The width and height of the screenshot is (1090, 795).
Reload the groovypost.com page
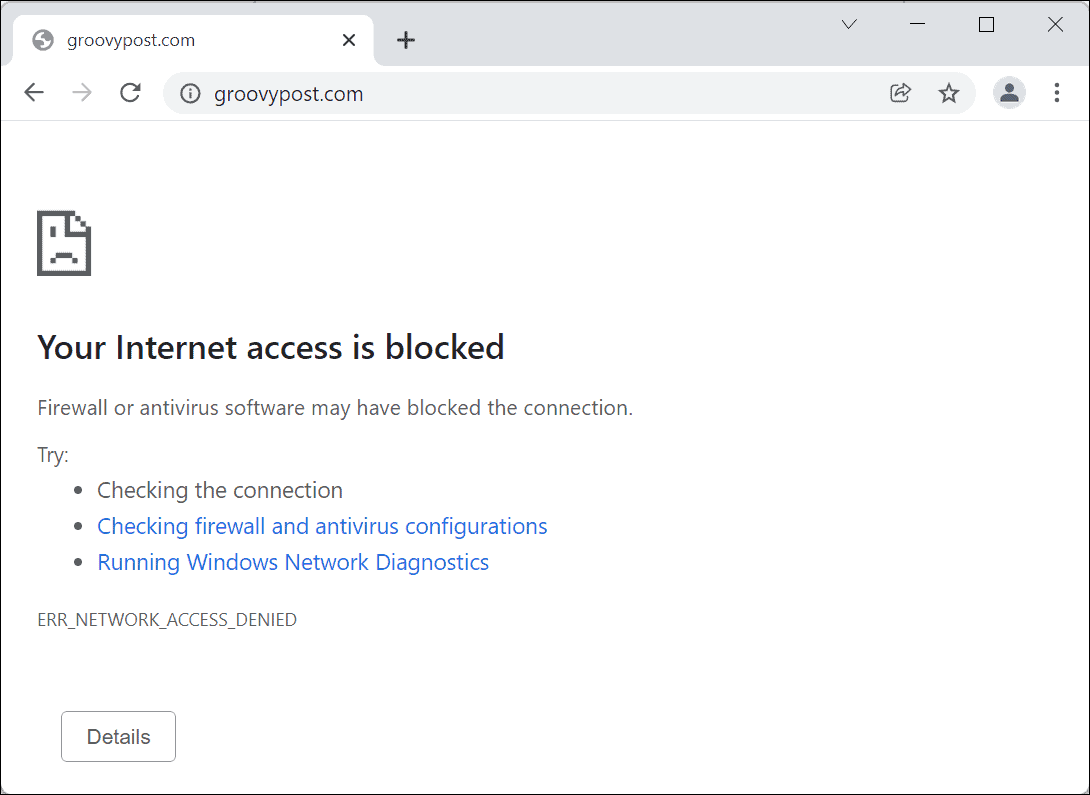[130, 92]
